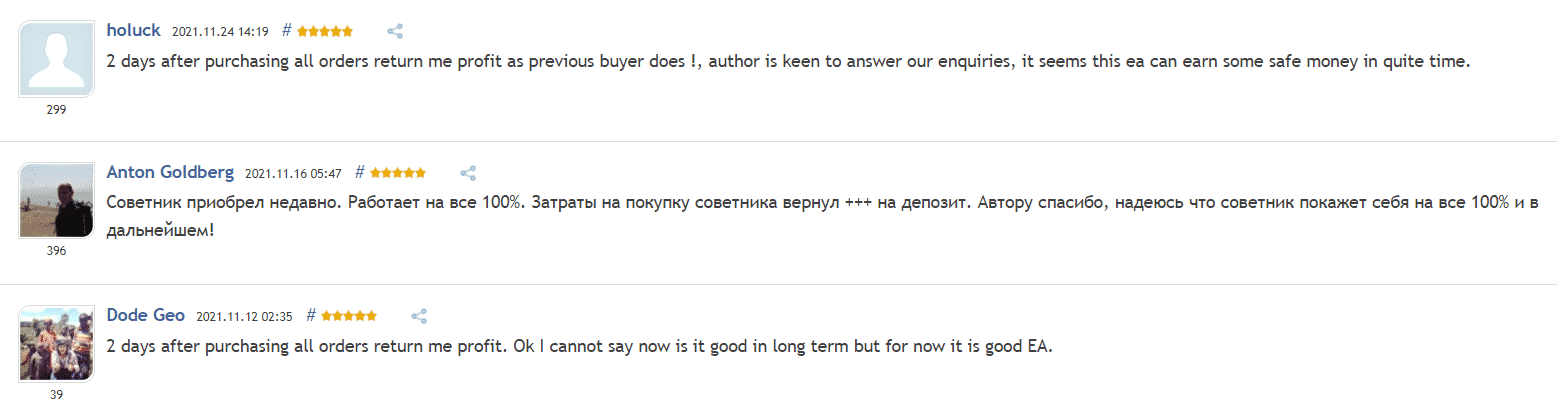Open Anton Goldberg's profile picture
Screen dimensions: 1557x413
pos(57,202)
